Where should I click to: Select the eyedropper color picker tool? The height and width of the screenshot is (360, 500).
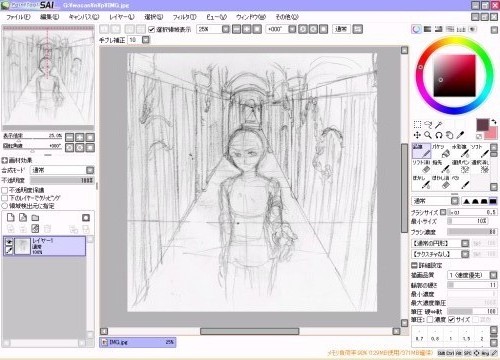pos(460,135)
